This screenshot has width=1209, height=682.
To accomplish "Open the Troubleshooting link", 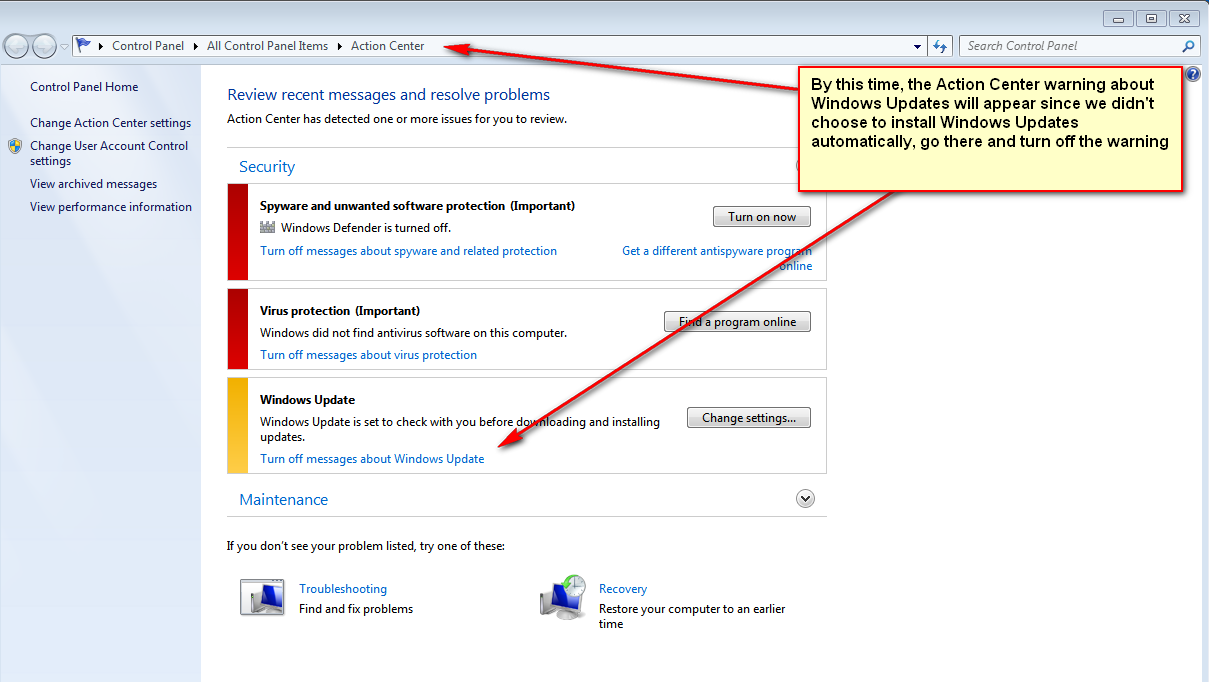I will [x=343, y=589].
